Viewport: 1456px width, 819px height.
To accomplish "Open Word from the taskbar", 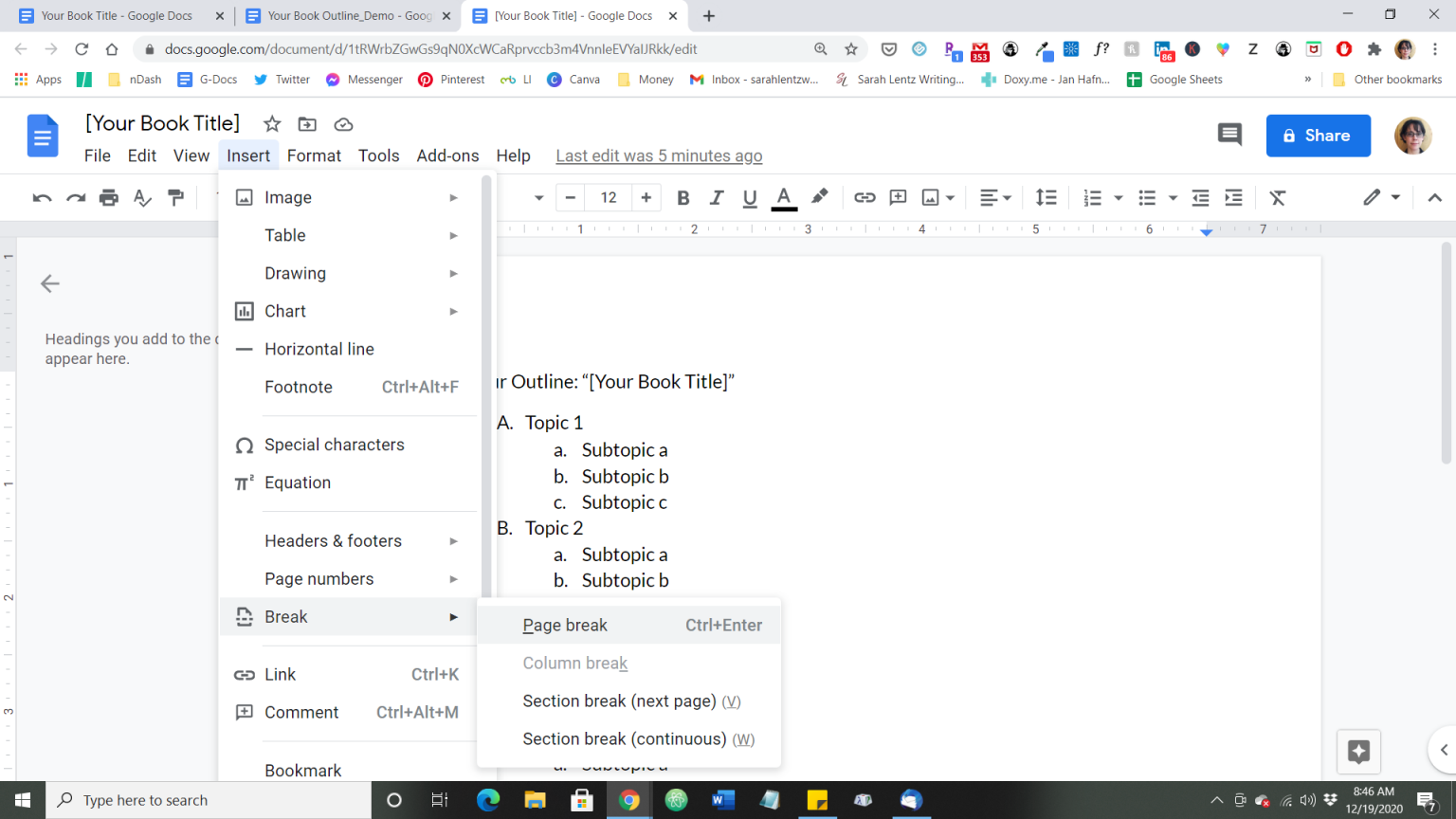I will click(x=723, y=800).
